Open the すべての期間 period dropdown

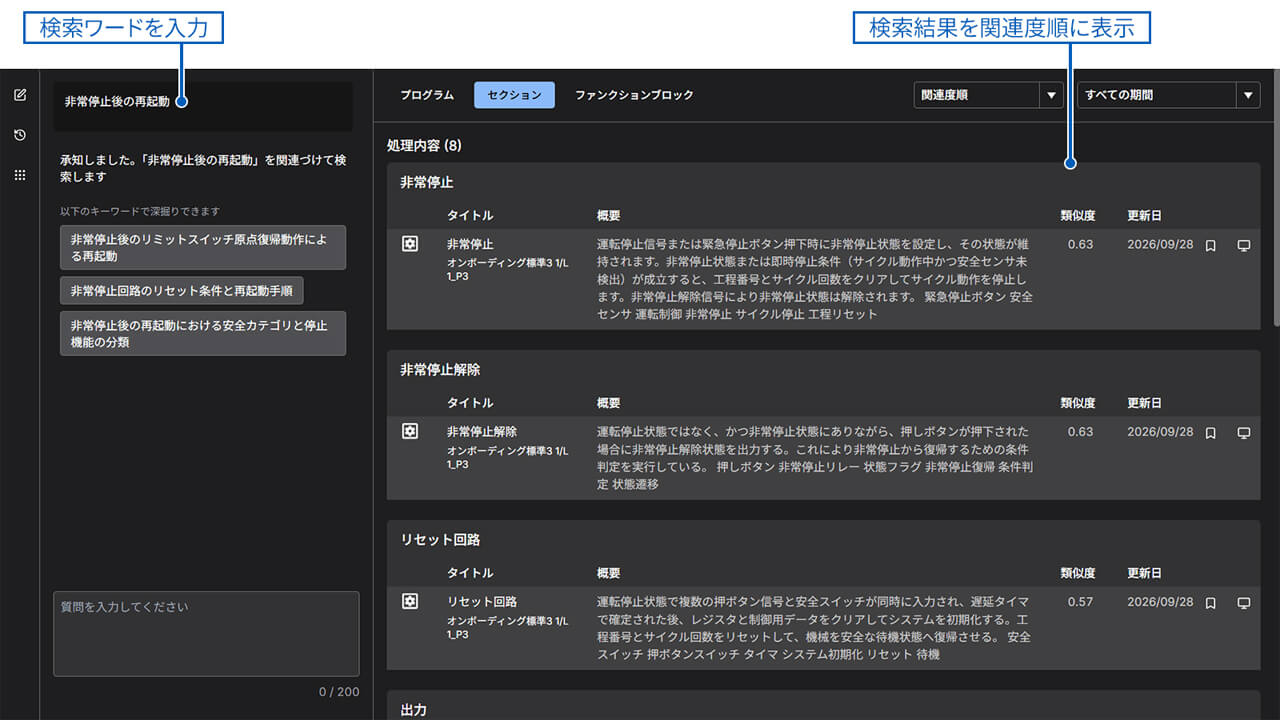pos(1168,95)
